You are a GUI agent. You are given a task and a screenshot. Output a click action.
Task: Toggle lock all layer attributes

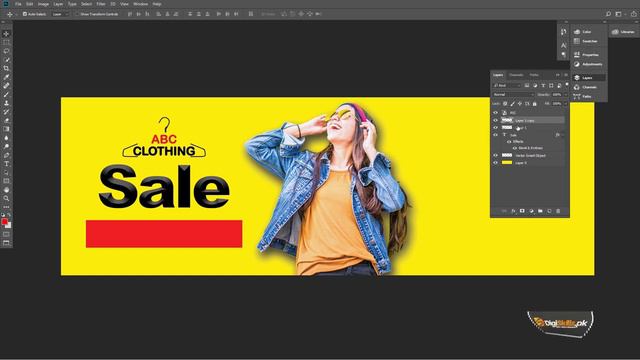pos(535,104)
